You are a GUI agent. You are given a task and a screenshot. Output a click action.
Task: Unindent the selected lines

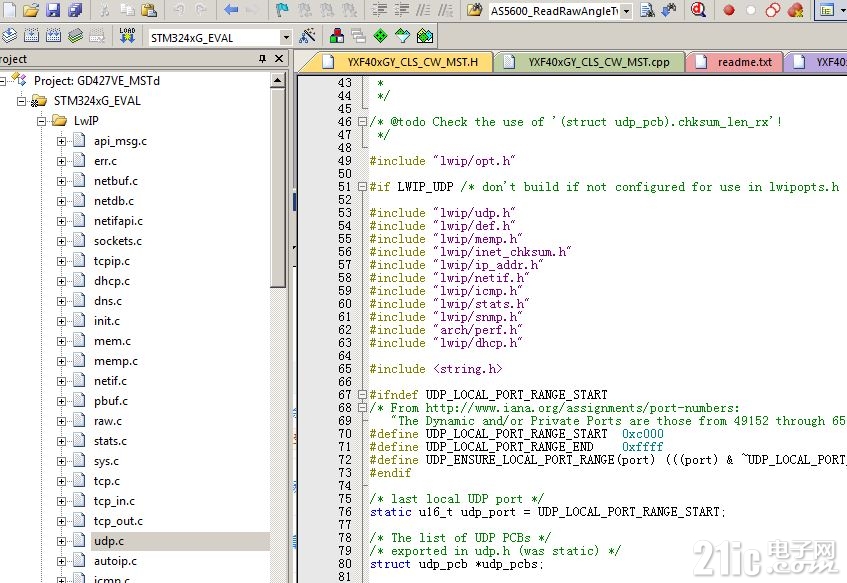pyautogui.click(x=401, y=10)
